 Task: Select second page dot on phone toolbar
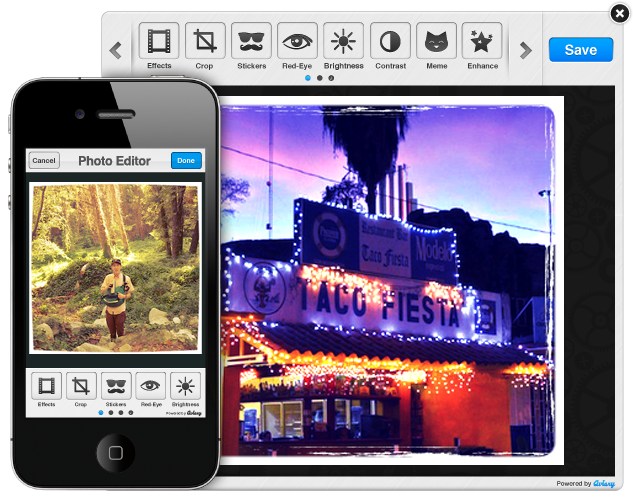(111, 412)
